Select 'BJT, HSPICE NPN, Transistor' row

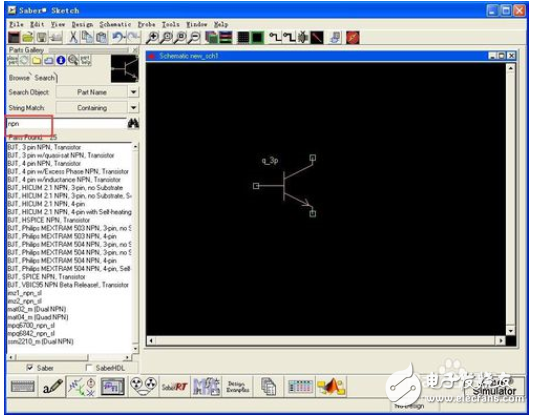click(69, 220)
